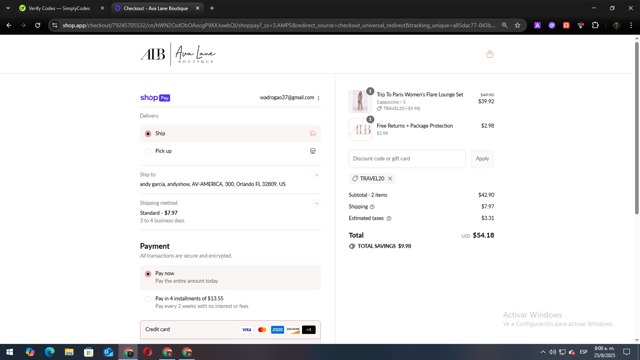Click the Pick up store icon

[313, 151]
